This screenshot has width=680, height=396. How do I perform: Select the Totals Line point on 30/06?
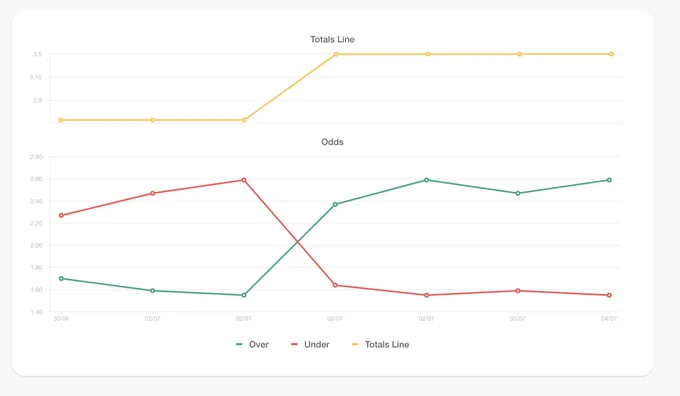pyautogui.click(x=61, y=120)
